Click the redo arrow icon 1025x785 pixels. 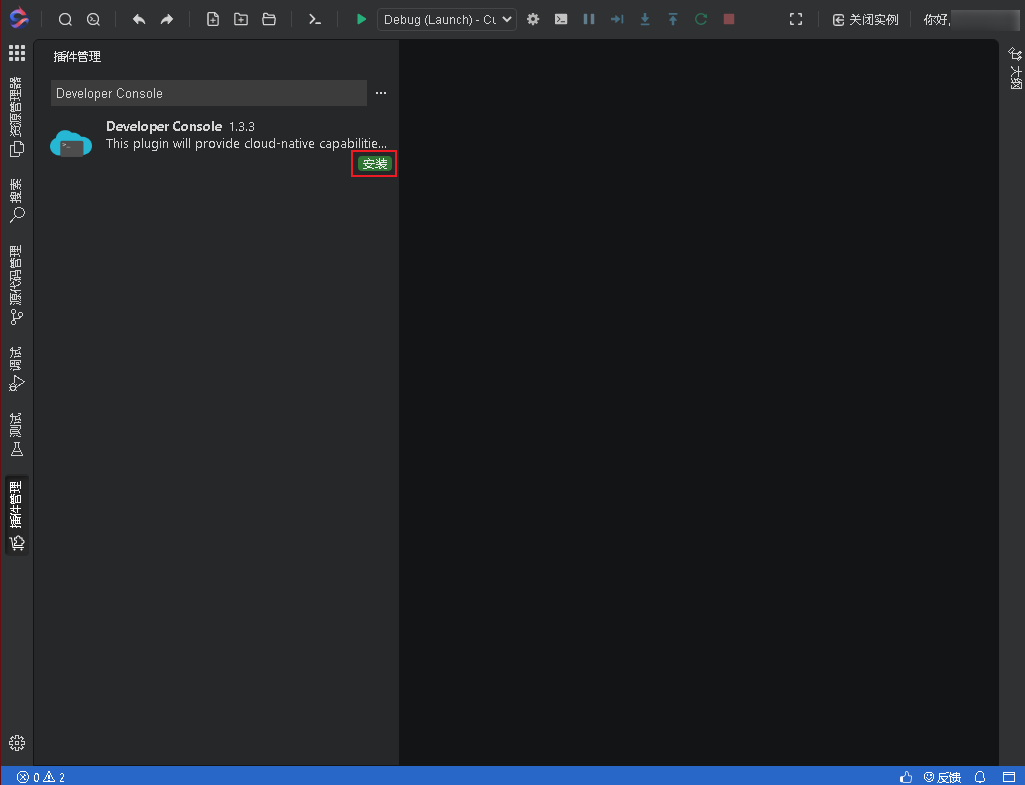point(167,20)
